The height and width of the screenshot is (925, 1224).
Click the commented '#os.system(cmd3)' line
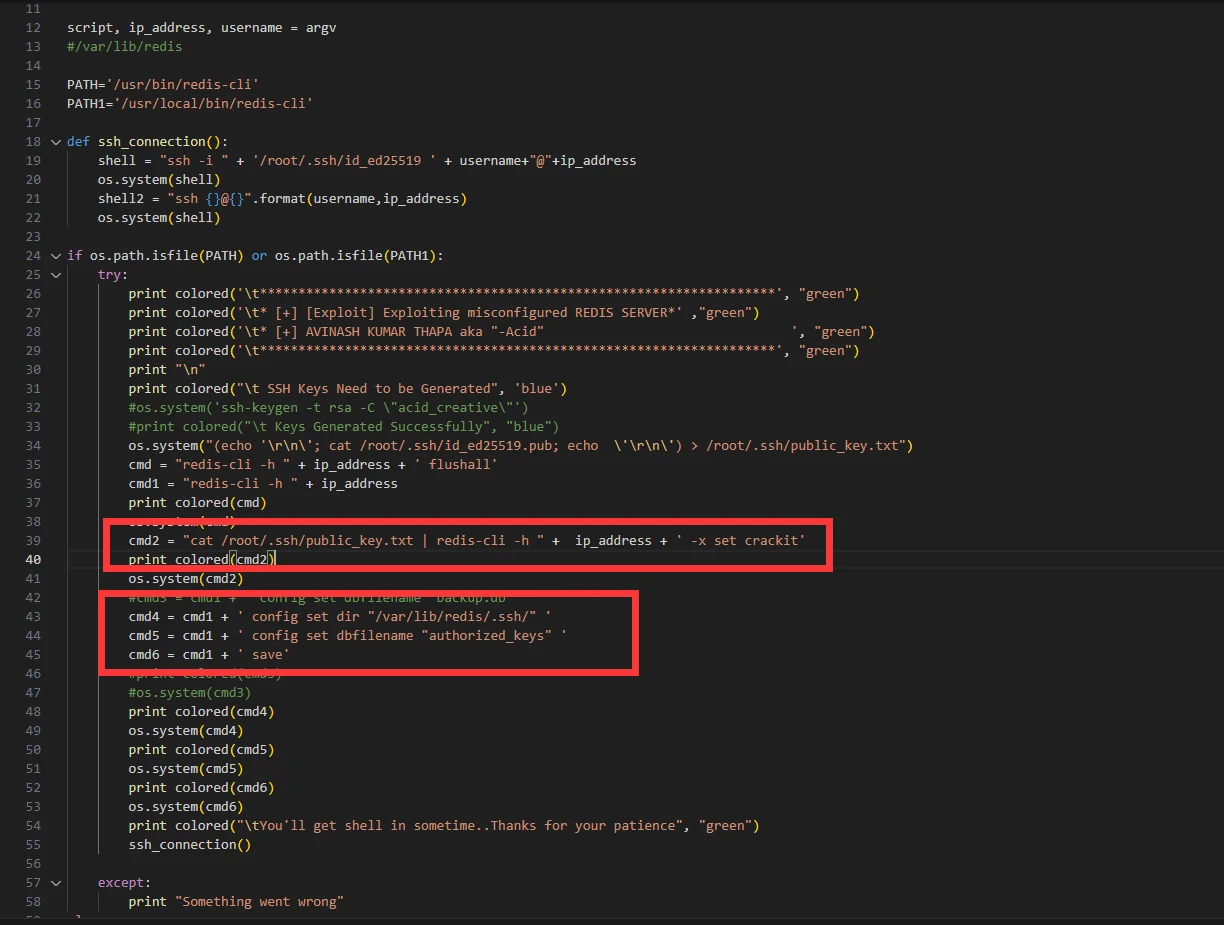[x=190, y=692]
